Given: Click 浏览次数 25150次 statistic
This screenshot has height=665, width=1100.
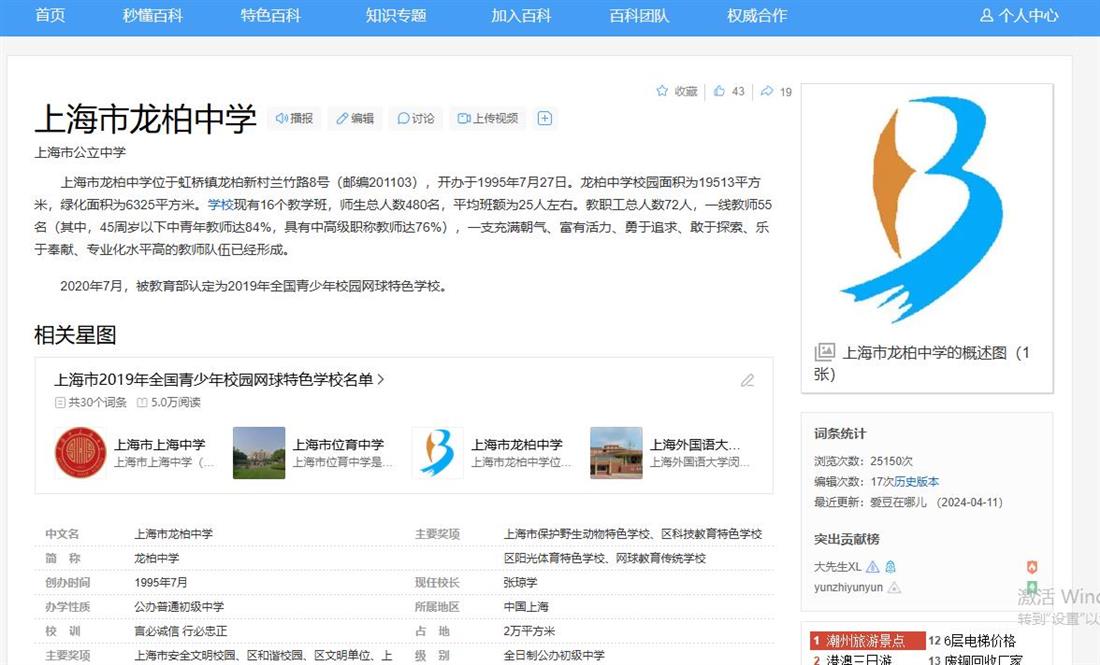Looking at the screenshot, I should tap(863, 461).
